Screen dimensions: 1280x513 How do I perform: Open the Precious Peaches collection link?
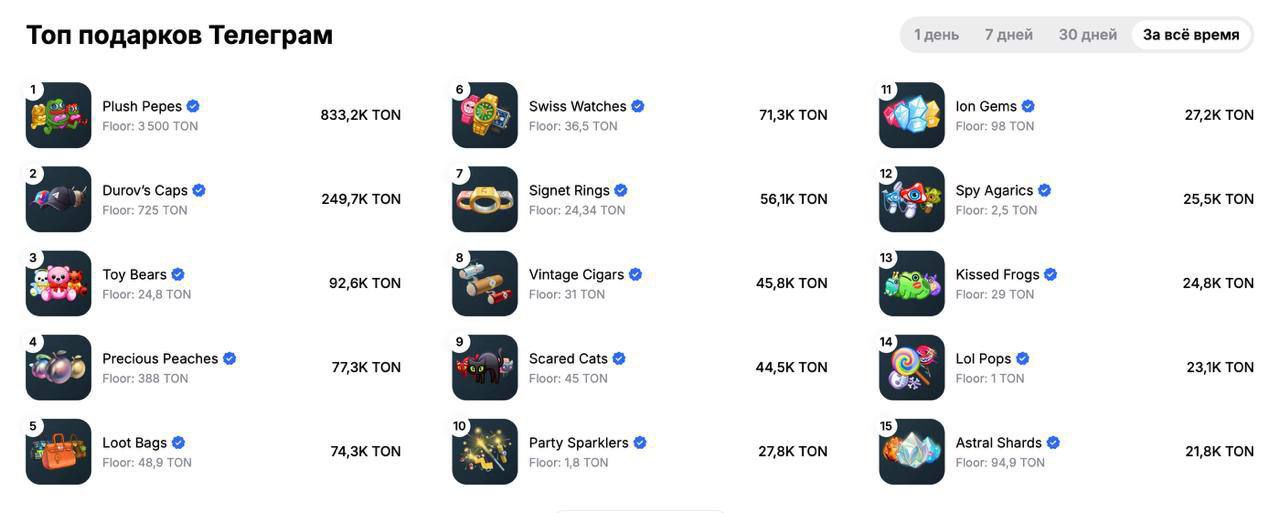(160, 359)
